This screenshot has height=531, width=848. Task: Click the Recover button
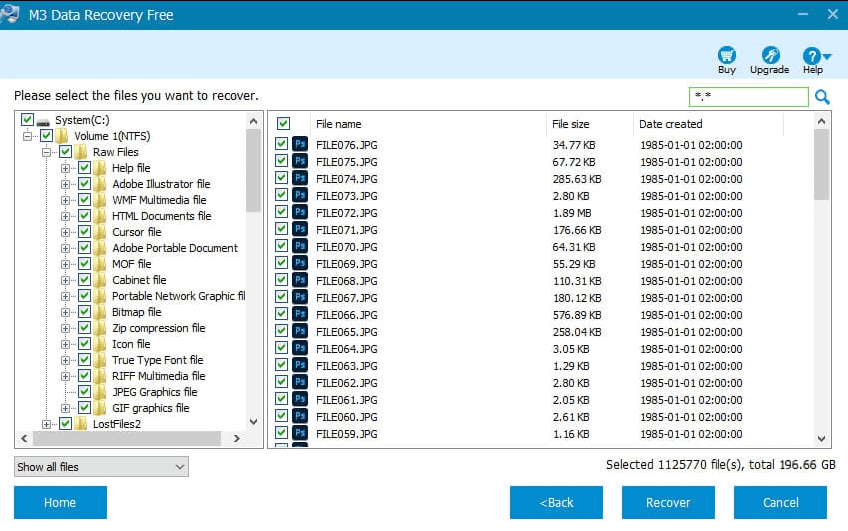pos(667,503)
